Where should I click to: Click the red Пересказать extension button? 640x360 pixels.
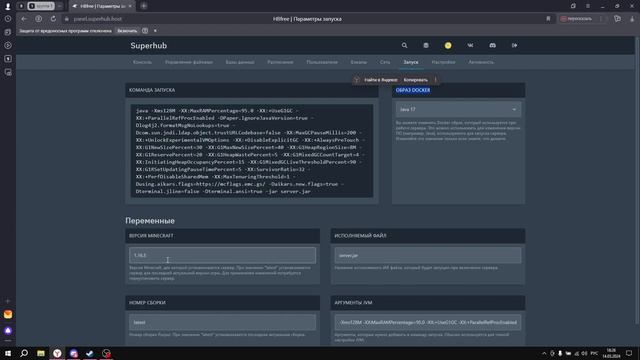[576, 19]
